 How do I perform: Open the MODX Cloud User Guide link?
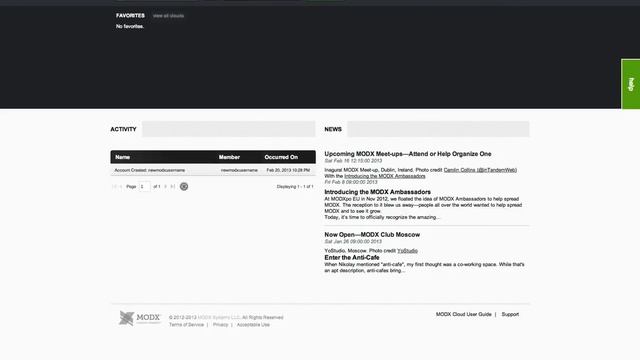[464, 315]
